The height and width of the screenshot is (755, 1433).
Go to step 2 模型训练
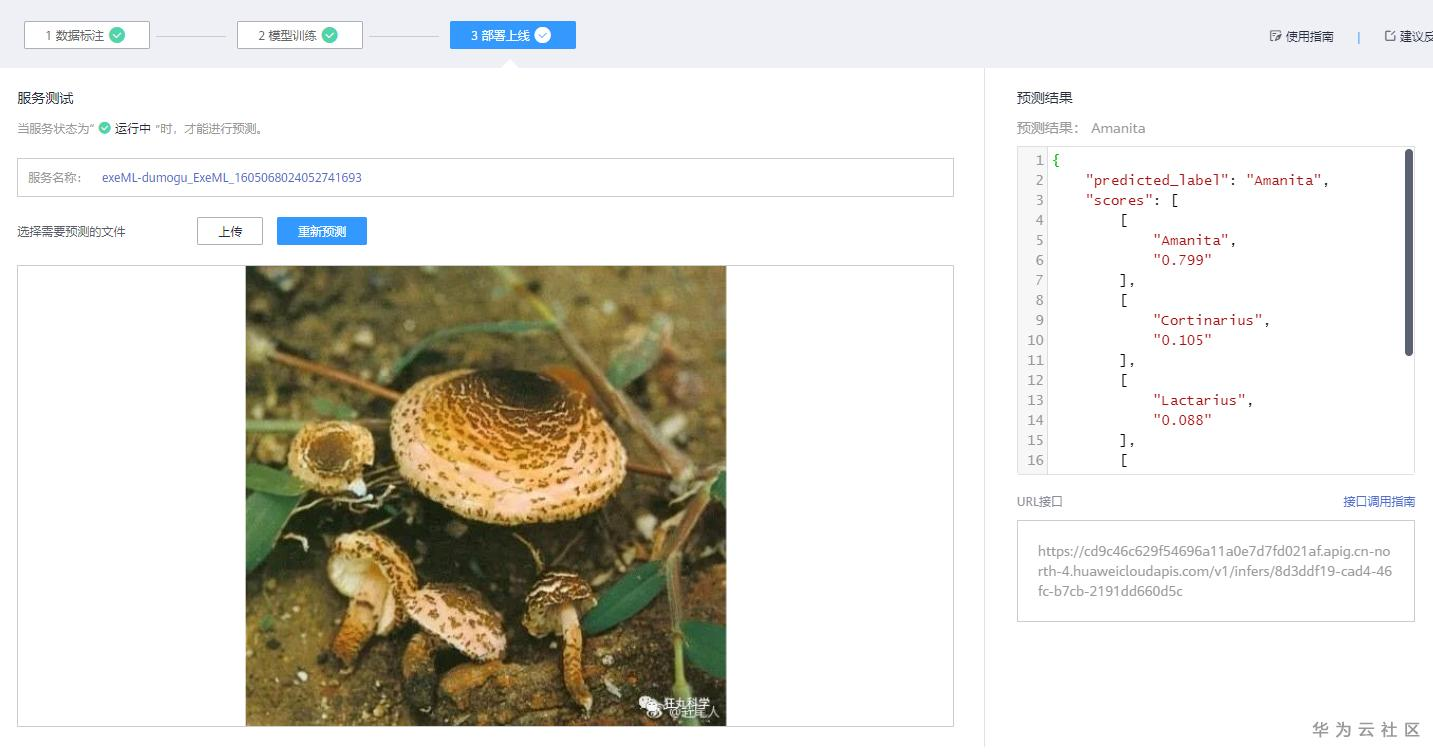click(x=300, y=35)
